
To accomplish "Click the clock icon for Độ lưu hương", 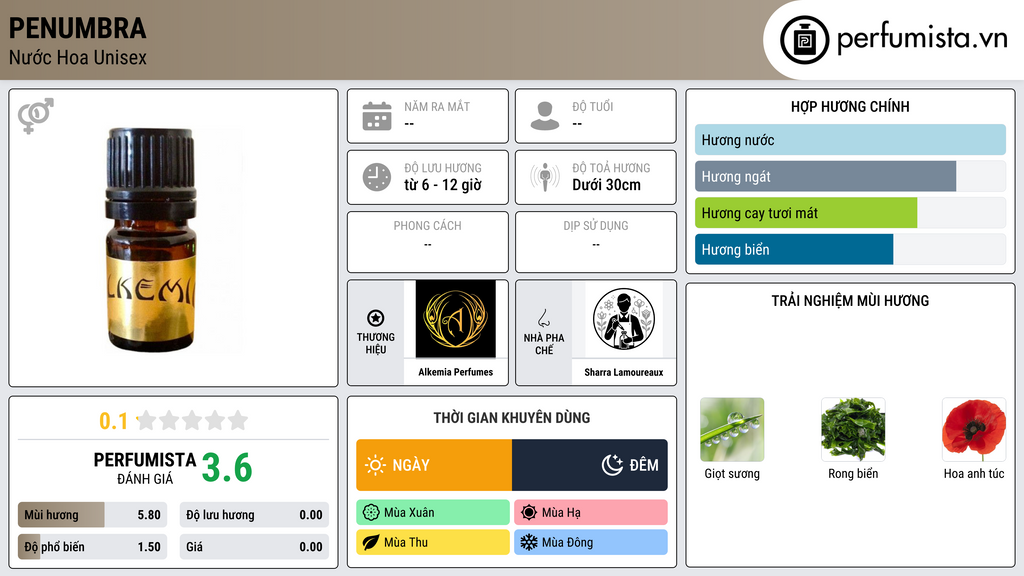I will 377,177.
